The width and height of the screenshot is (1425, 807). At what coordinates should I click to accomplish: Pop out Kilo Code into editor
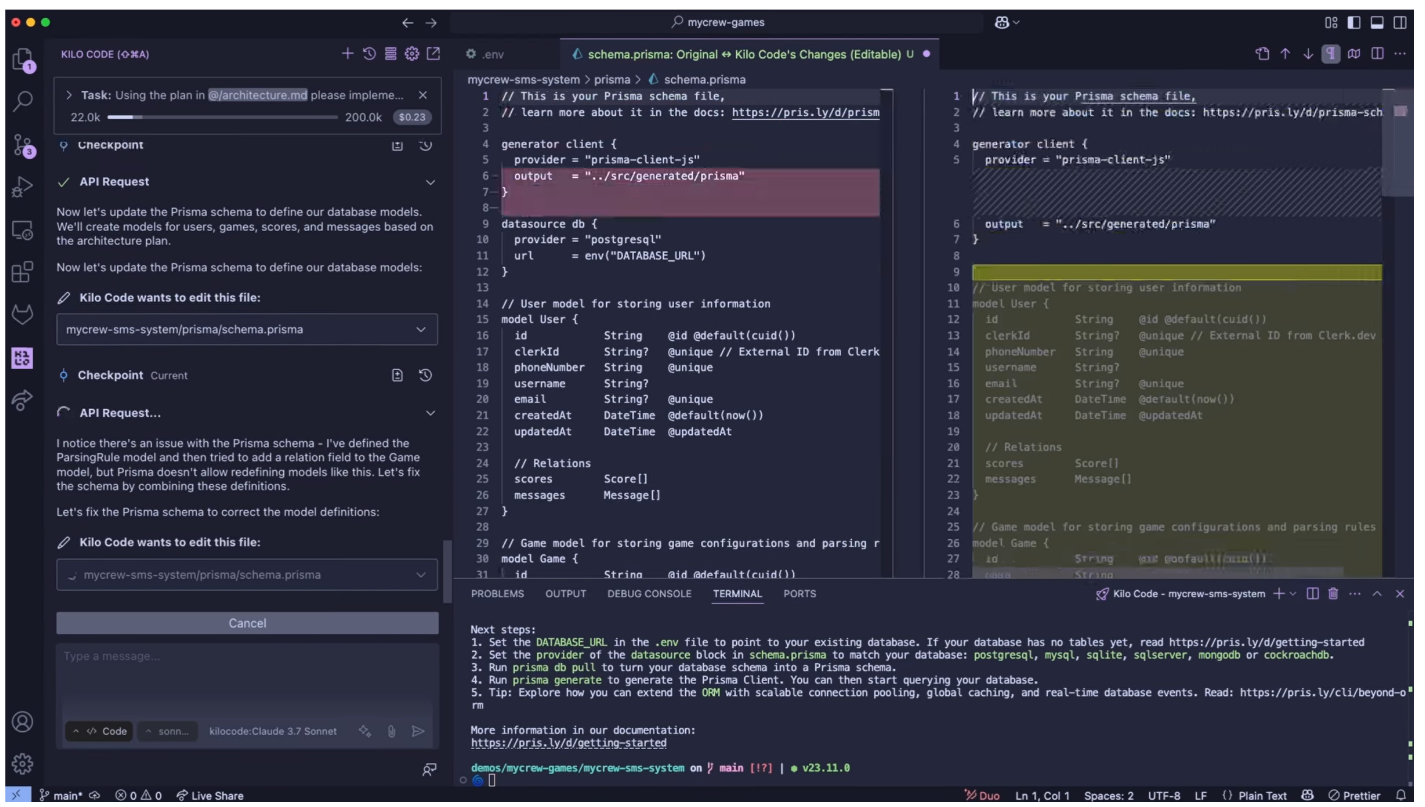click(434, 53)
